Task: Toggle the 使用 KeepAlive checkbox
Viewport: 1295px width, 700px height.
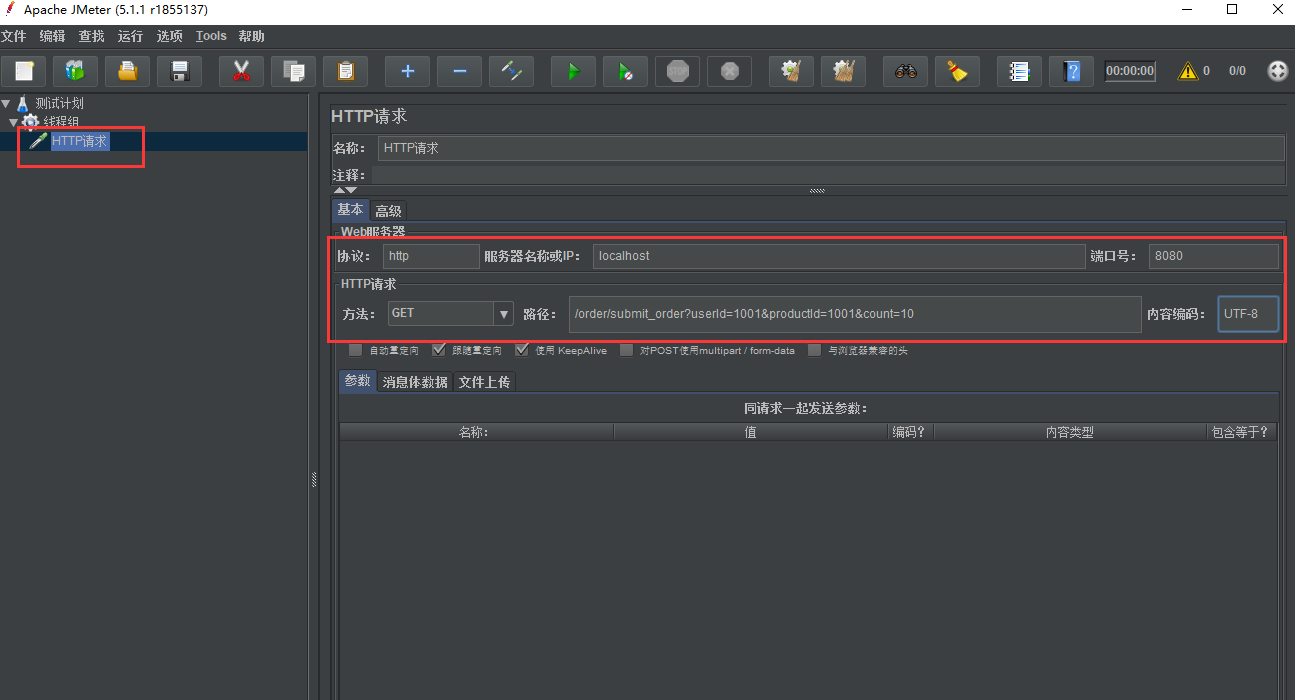Action: coord(522,350)
